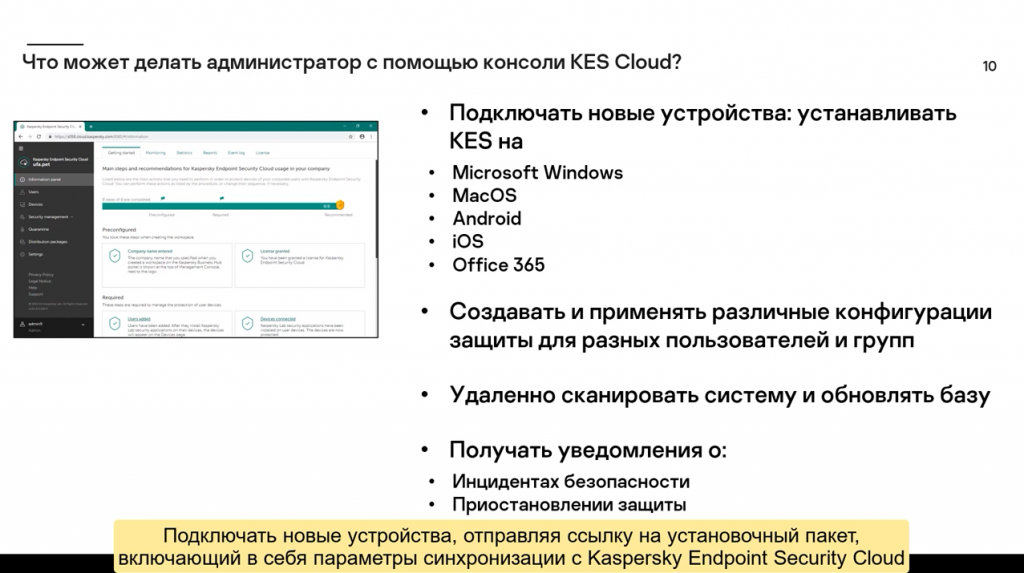Click the browser back arrow
Viewport: 1024px width, 573px height.
(x=21, y=137)
